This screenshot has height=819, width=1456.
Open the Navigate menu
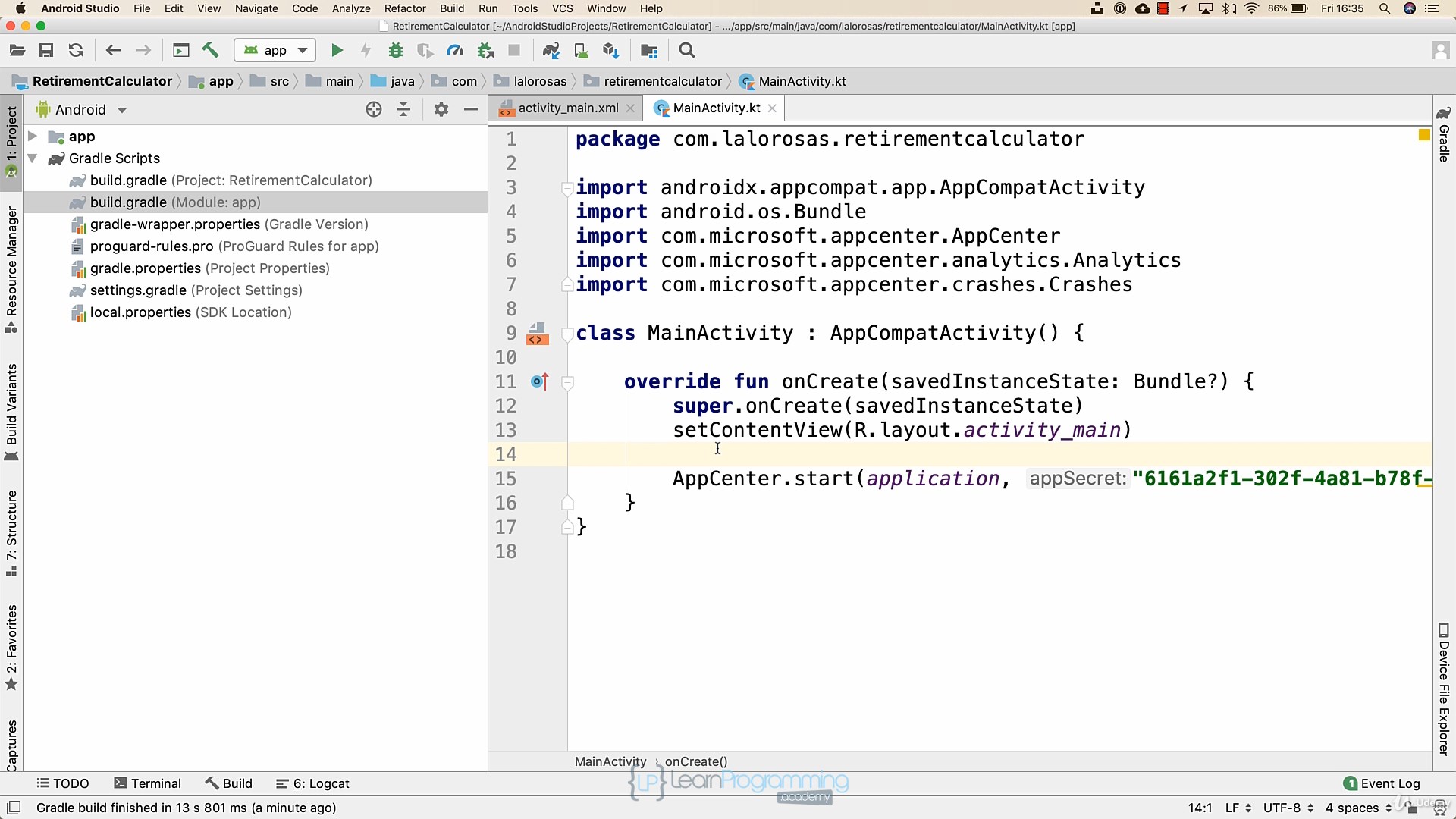[256, 8]
